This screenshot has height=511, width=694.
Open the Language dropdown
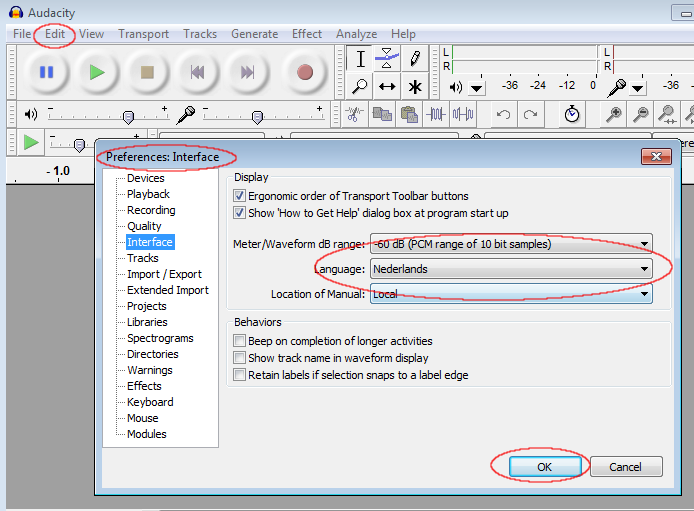click(511, 269)
